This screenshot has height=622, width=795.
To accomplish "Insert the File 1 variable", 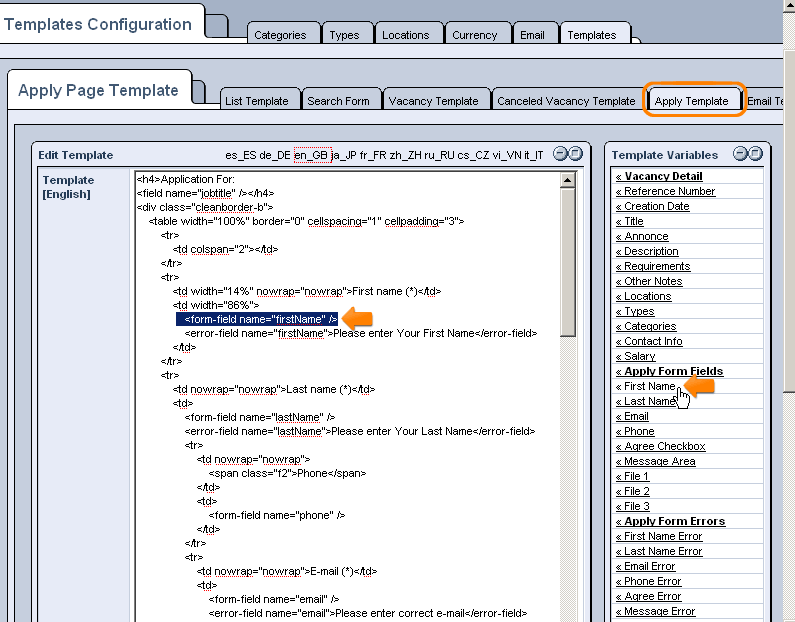I will pos(632,477).
